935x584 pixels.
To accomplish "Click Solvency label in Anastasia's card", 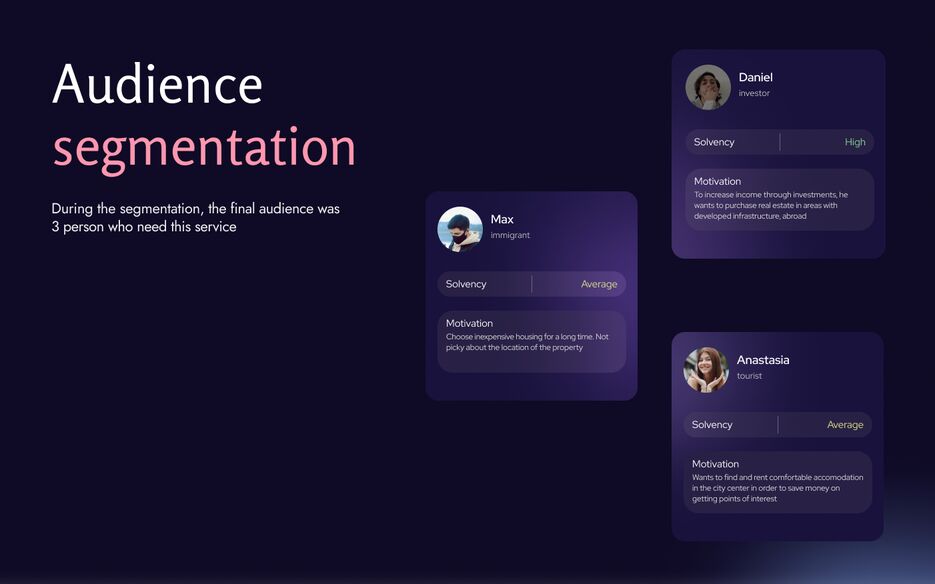I will (712, 425).
